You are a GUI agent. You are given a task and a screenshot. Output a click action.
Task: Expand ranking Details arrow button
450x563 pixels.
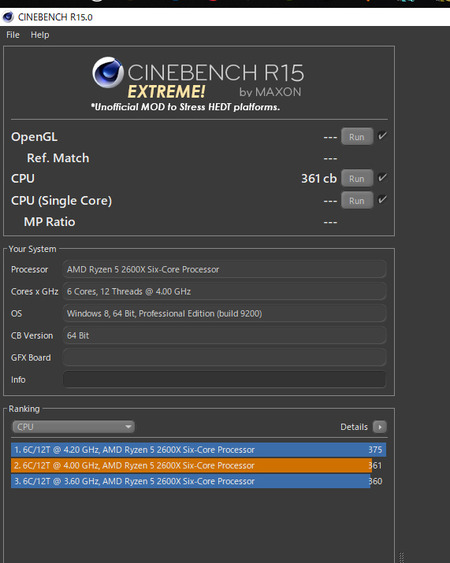(380, 427)
